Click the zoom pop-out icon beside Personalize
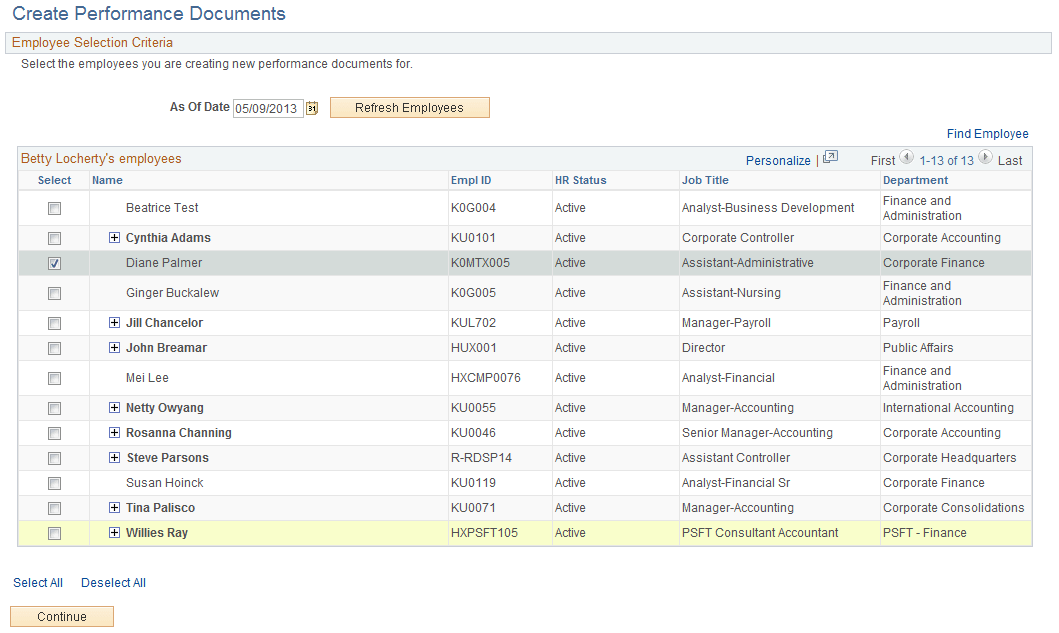Viewport: 1059px width, 633px height. (x=830, y=159)
